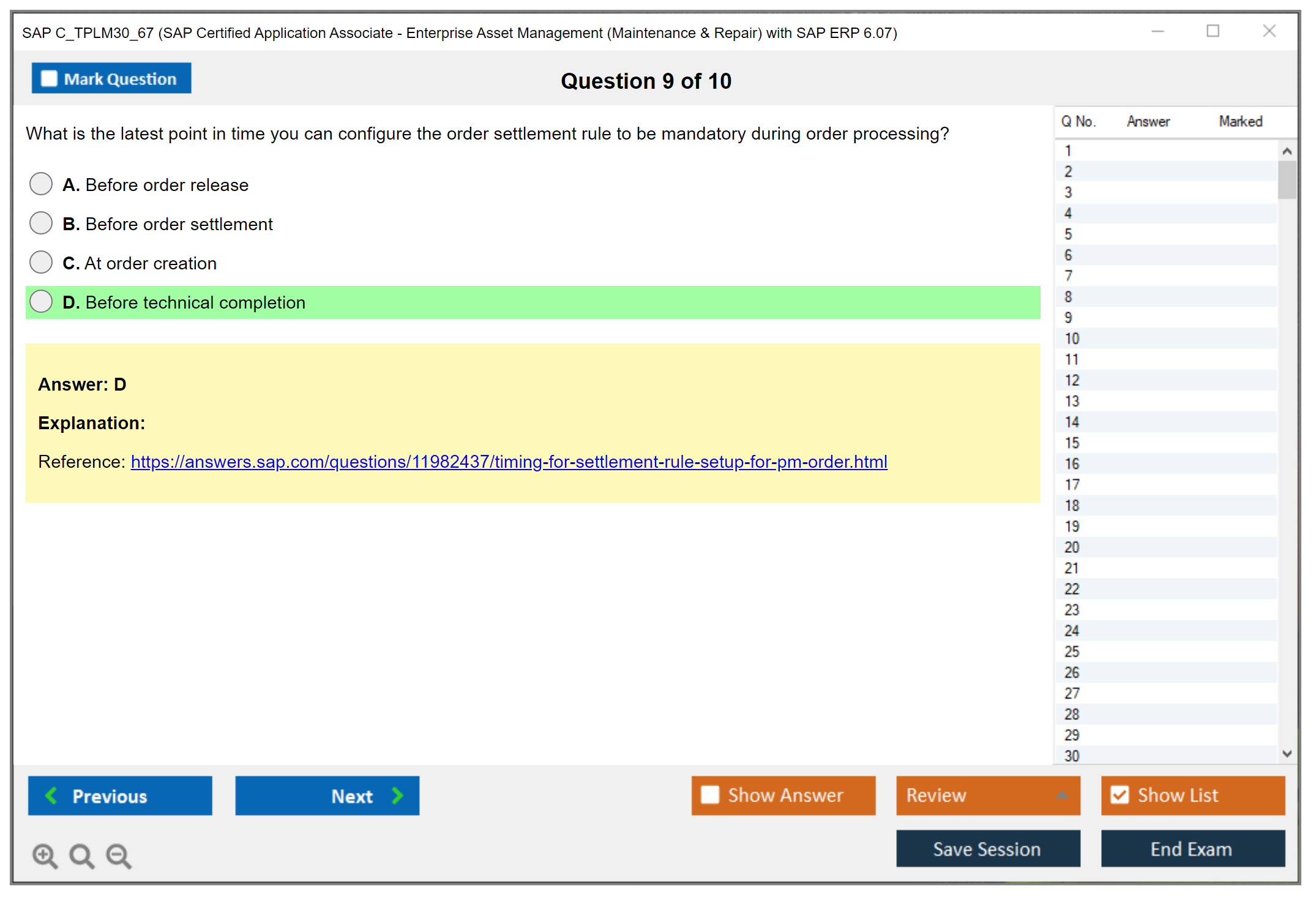Jump to question 27 in the list
This screenshot has height=900, width=1316.
tap(1072, 693)
